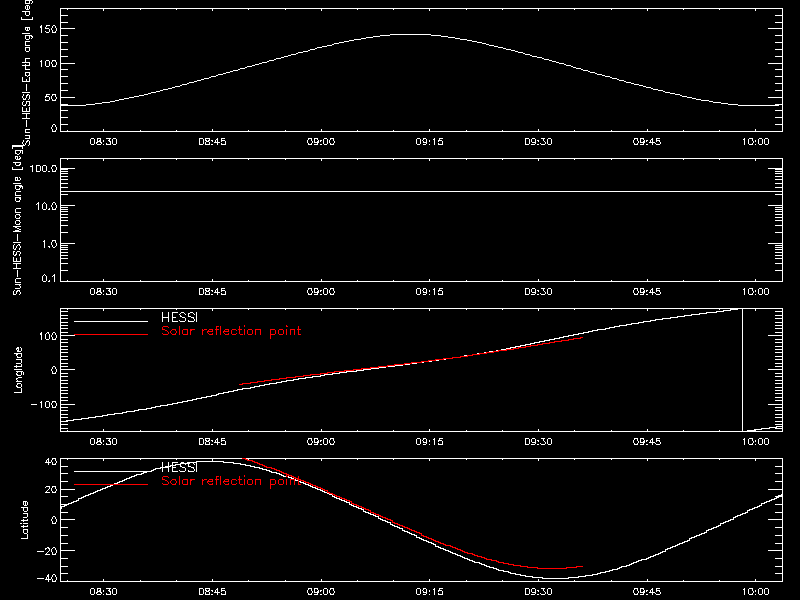
Task: Click 09:30 tick under Longitude plot
Action: 538,442
